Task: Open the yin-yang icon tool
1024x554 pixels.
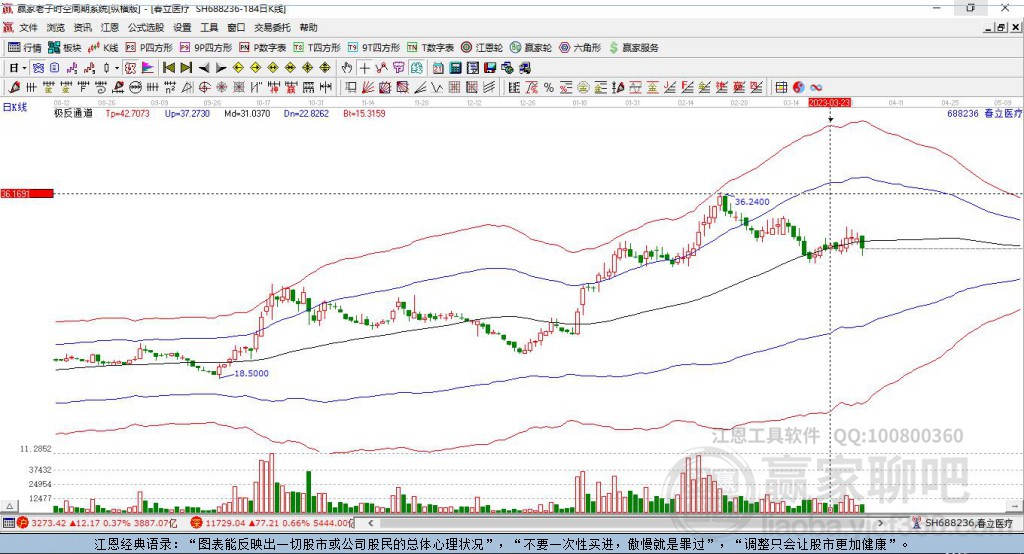Action: 799,87
